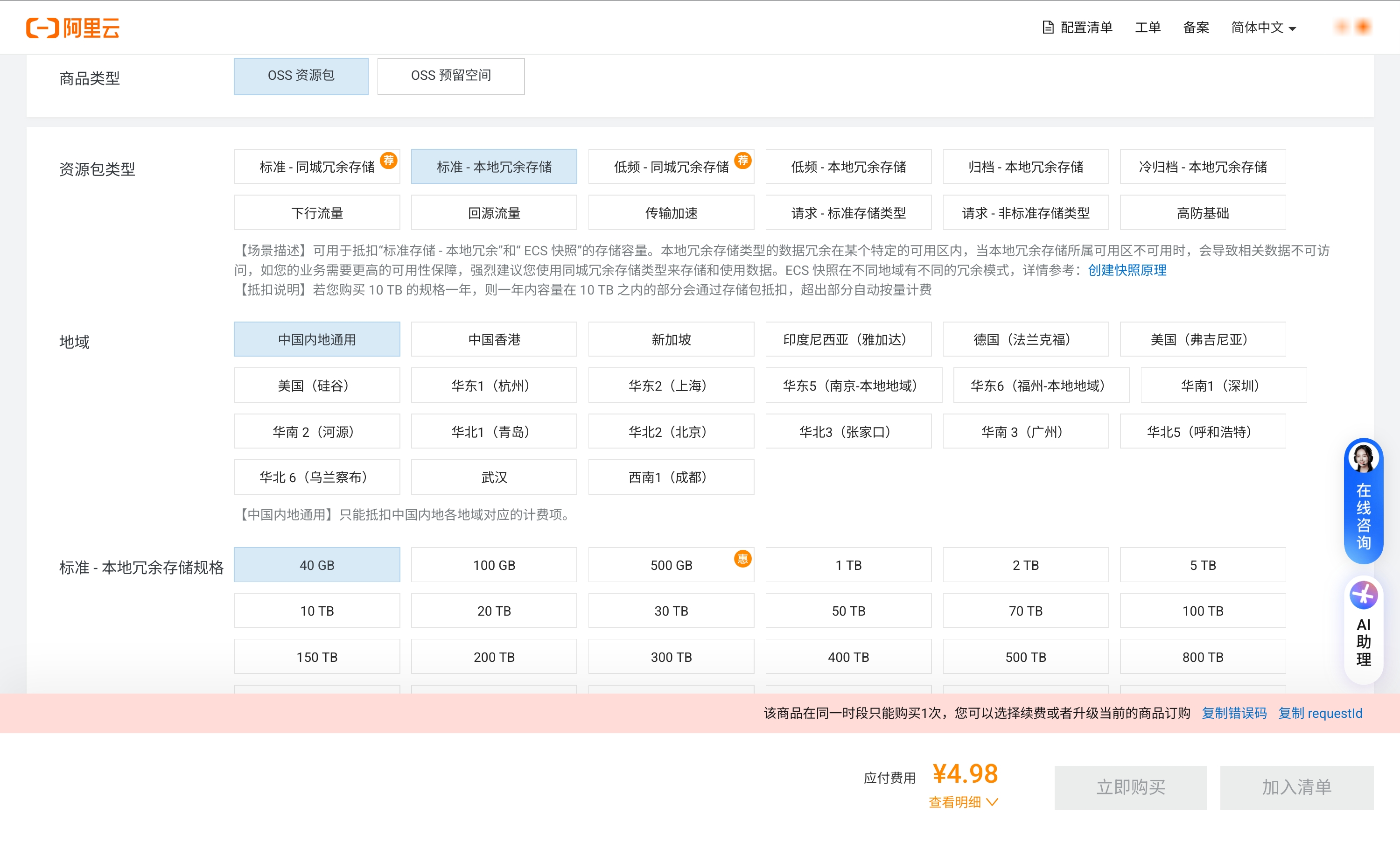Select region 华东1（杭州）
Image resolution: width=1400 pixels, height=842 pixels.
494,385
